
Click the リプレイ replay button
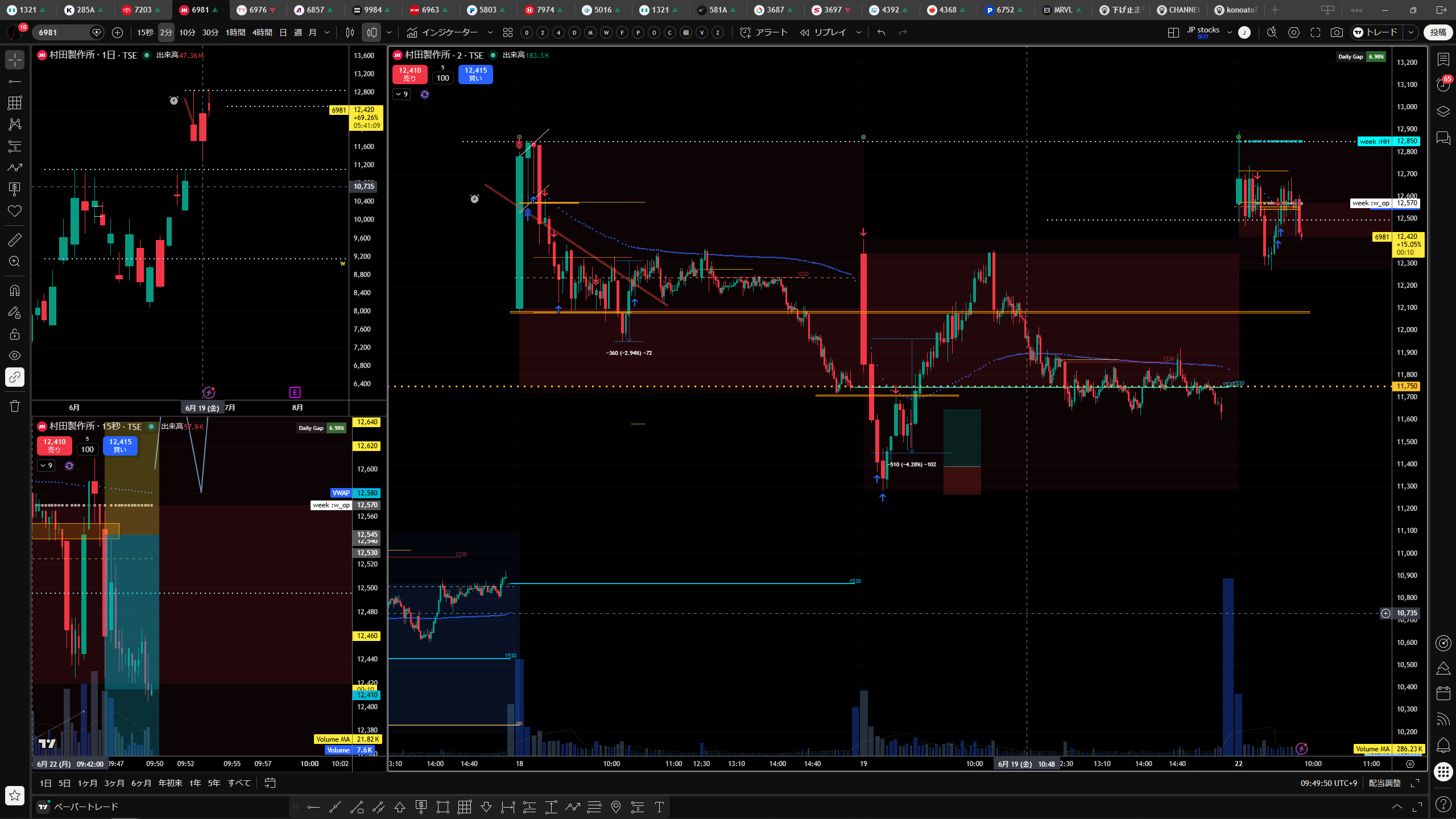coord(823,32)
